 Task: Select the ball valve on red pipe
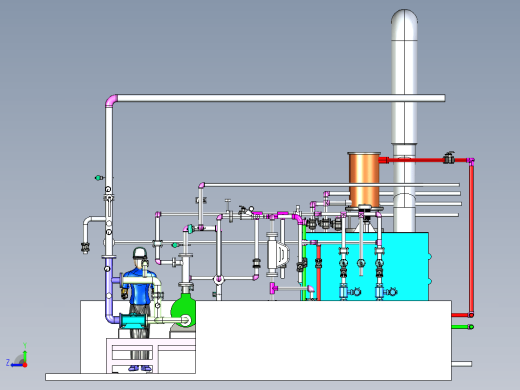(x=449, y=158)
